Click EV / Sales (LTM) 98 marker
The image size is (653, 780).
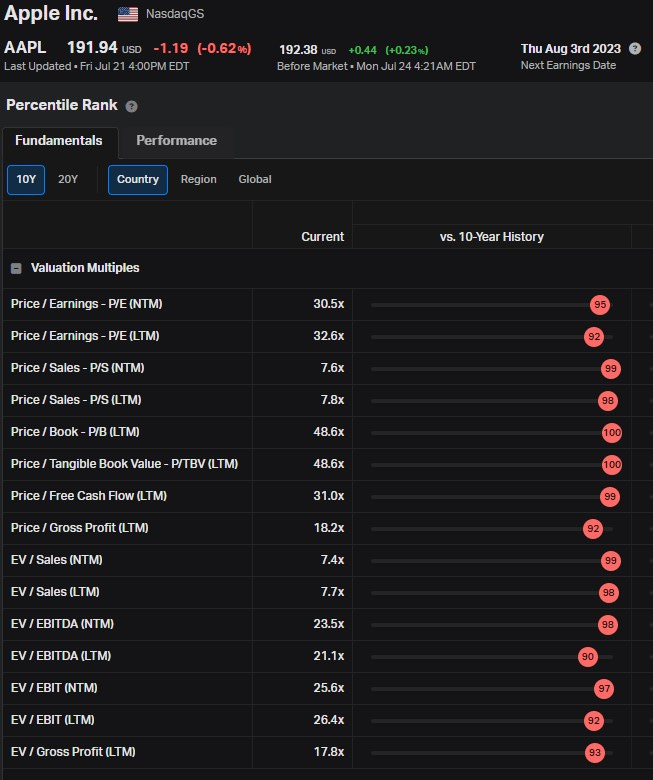point(609,592)
